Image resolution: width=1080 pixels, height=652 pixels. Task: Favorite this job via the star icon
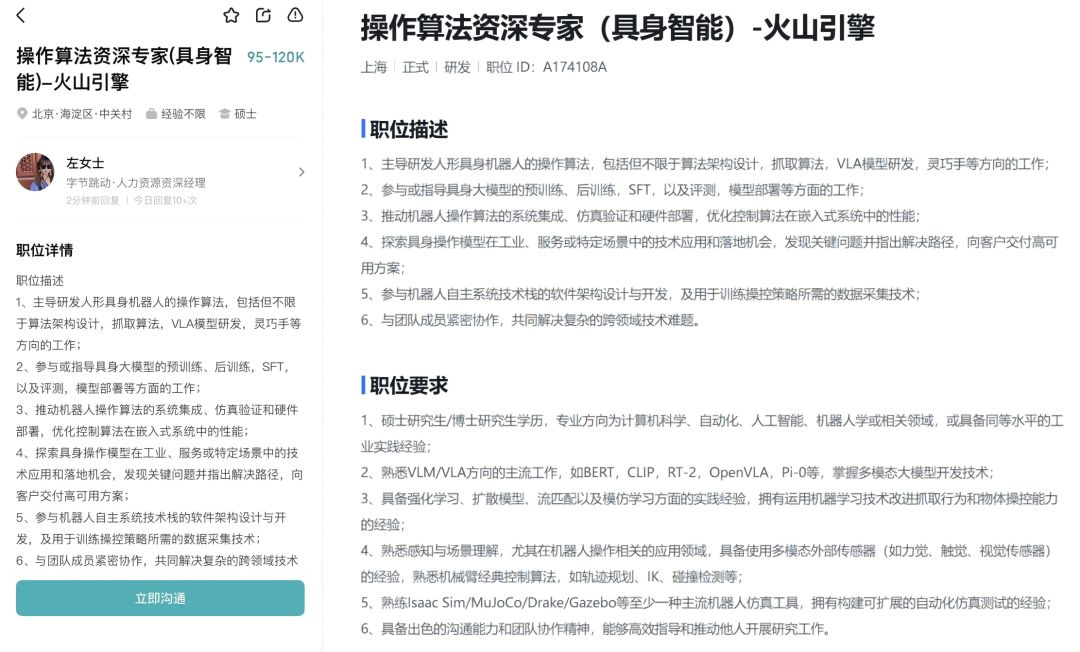(x=231, y=15)
